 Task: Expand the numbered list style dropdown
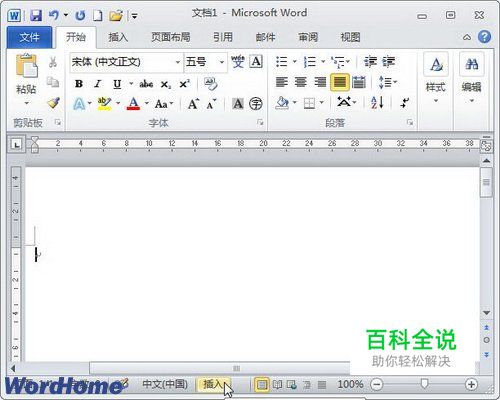tap(323, 62)
